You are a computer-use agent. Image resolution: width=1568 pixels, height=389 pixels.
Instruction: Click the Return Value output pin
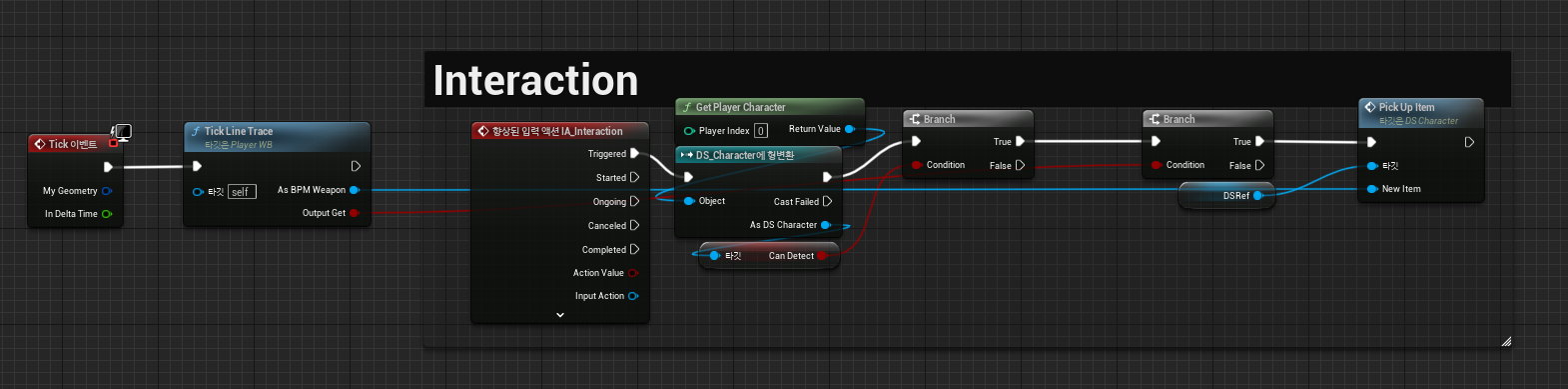850,129
